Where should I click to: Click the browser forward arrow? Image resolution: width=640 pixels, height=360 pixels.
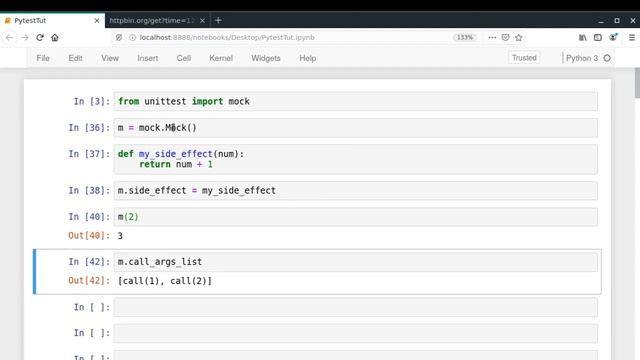pos(25,38)
